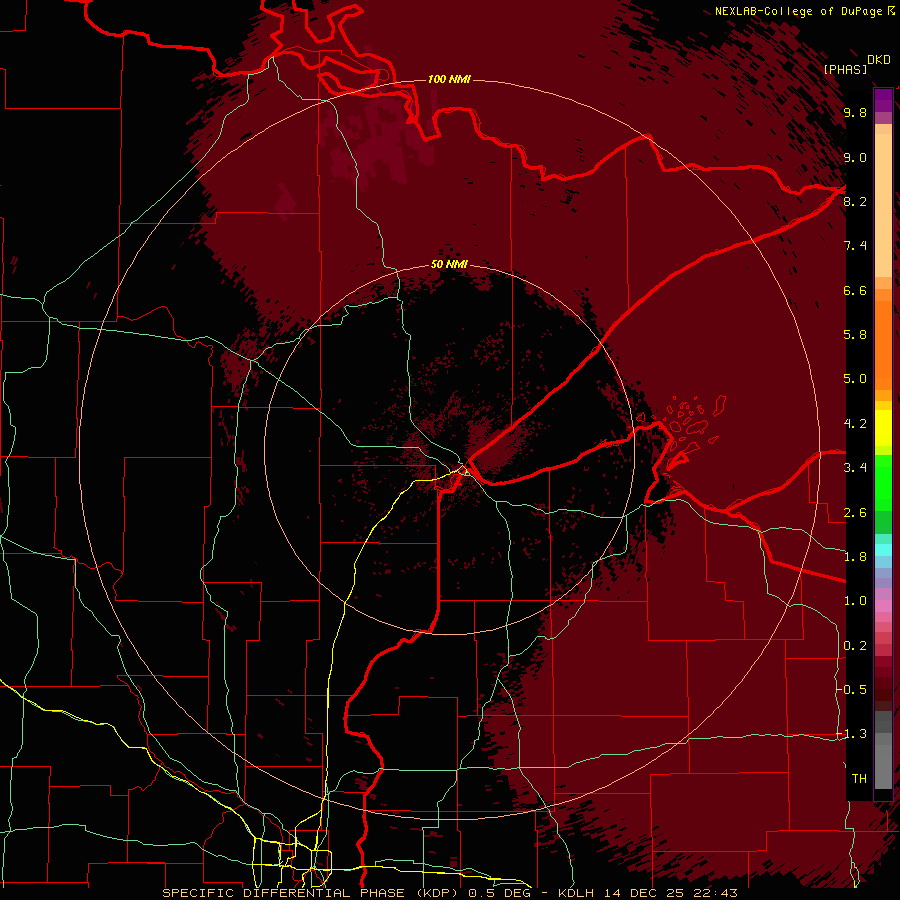
Task: Click the purple top segment of the color bar
Action: coord(883,100)
